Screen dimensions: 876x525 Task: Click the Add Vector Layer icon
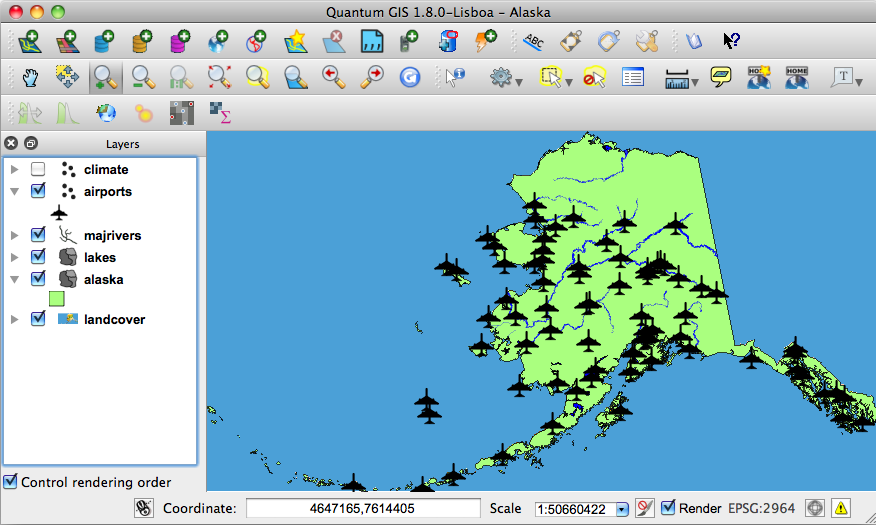click(29, 41)
